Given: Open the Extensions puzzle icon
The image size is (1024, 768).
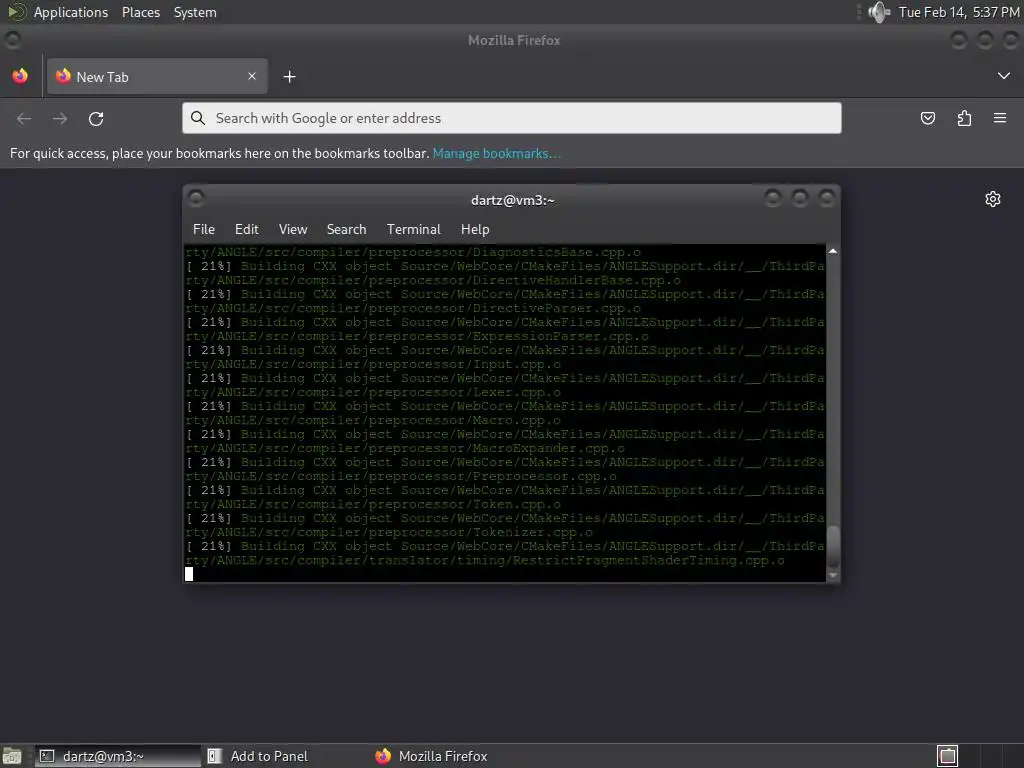Looking at the screenshot, I should tap(964, 118).
